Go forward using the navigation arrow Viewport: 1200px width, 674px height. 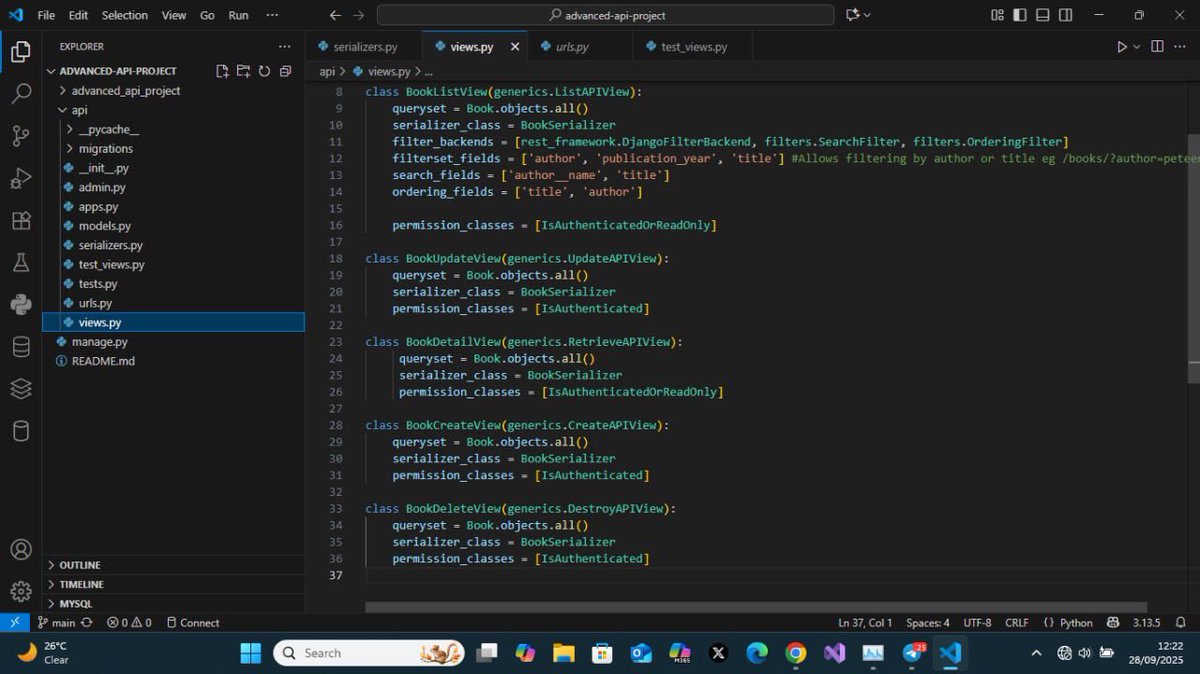[x=358, y=15]
